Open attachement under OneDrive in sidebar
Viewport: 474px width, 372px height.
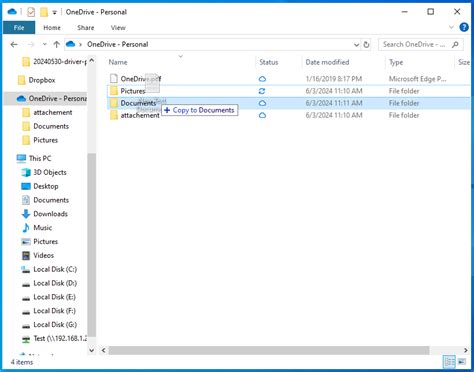pos(47,112)
